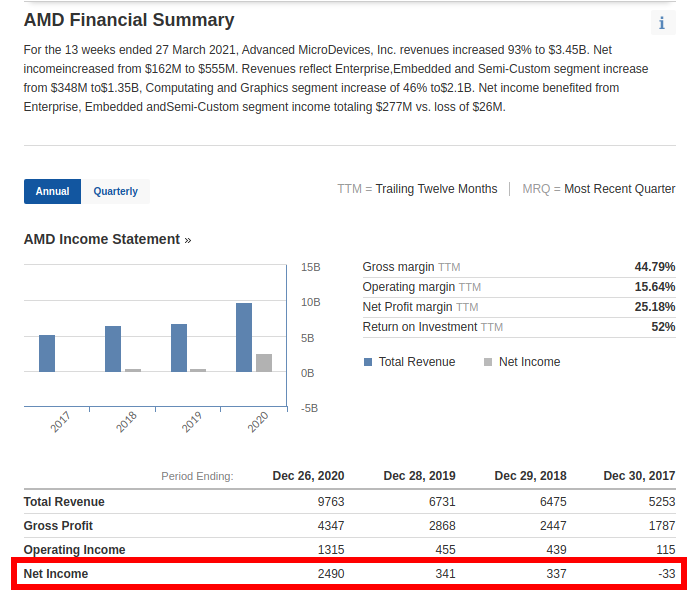Click the blue Total Revenue legend swatch
This screenshot has height=607, width=692.
click(x=368, y=362)
